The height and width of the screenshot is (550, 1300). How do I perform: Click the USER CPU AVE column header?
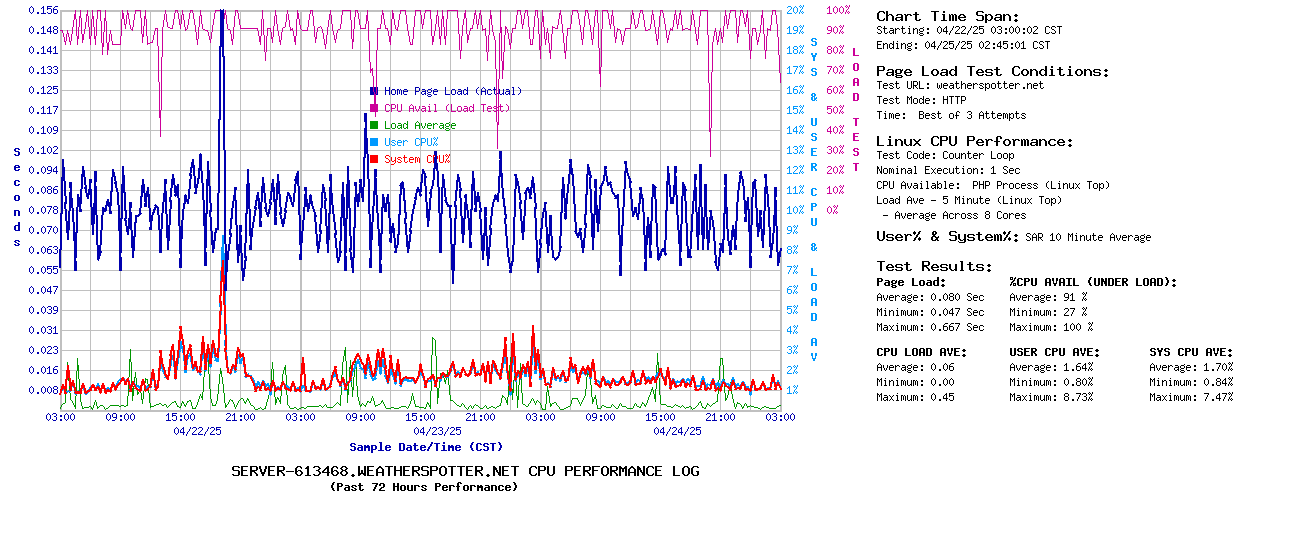click(x=1054, y=352)
